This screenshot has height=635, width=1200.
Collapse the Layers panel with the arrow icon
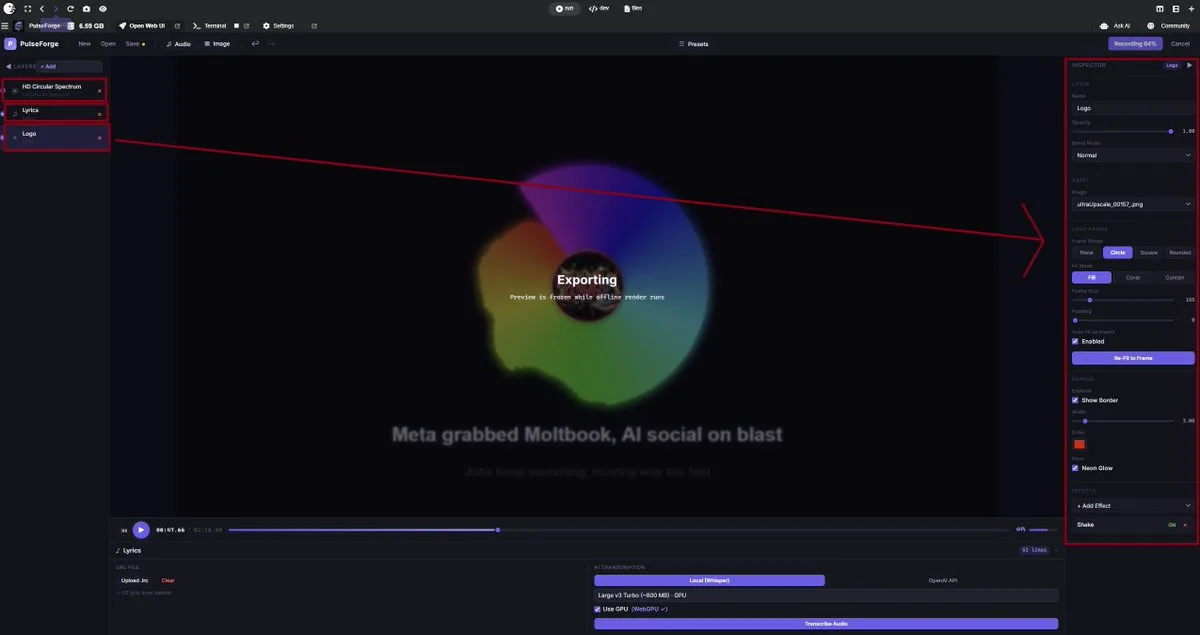[x=9, y=66]
